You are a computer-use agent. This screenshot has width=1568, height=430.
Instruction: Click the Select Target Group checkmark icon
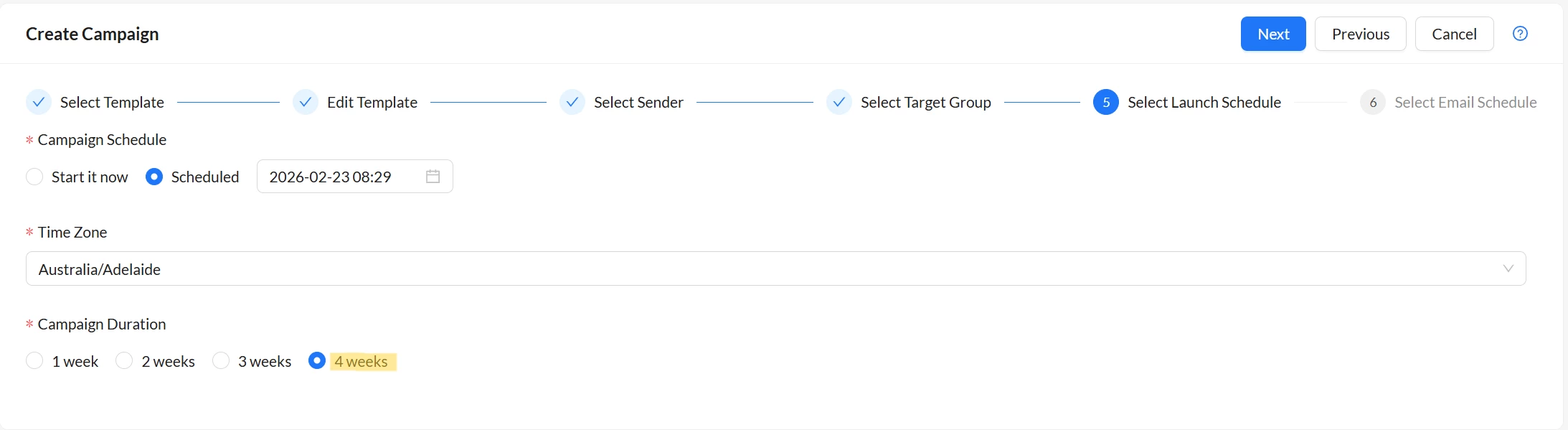(x=839, y=103)
